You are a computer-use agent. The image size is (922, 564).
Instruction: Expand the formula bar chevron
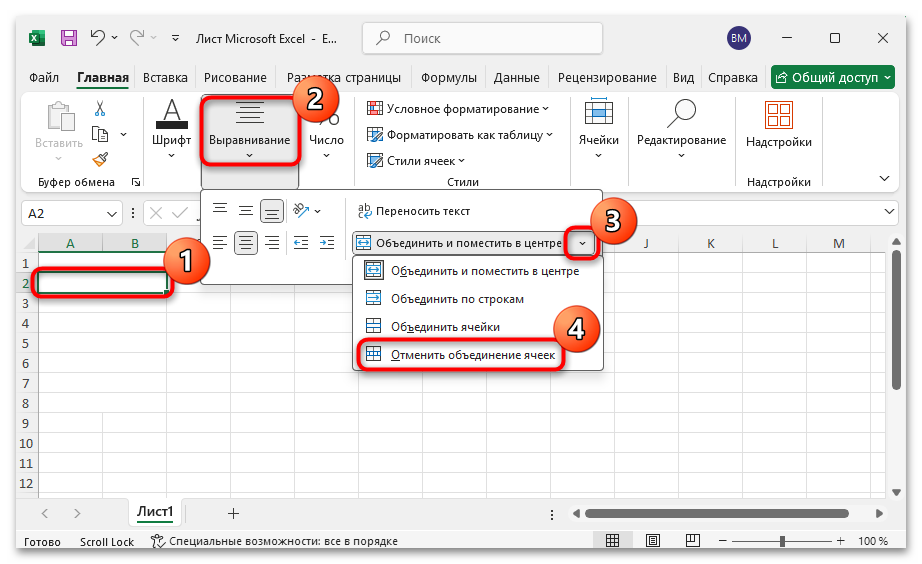pyautogui.click(x=889, y=212)
